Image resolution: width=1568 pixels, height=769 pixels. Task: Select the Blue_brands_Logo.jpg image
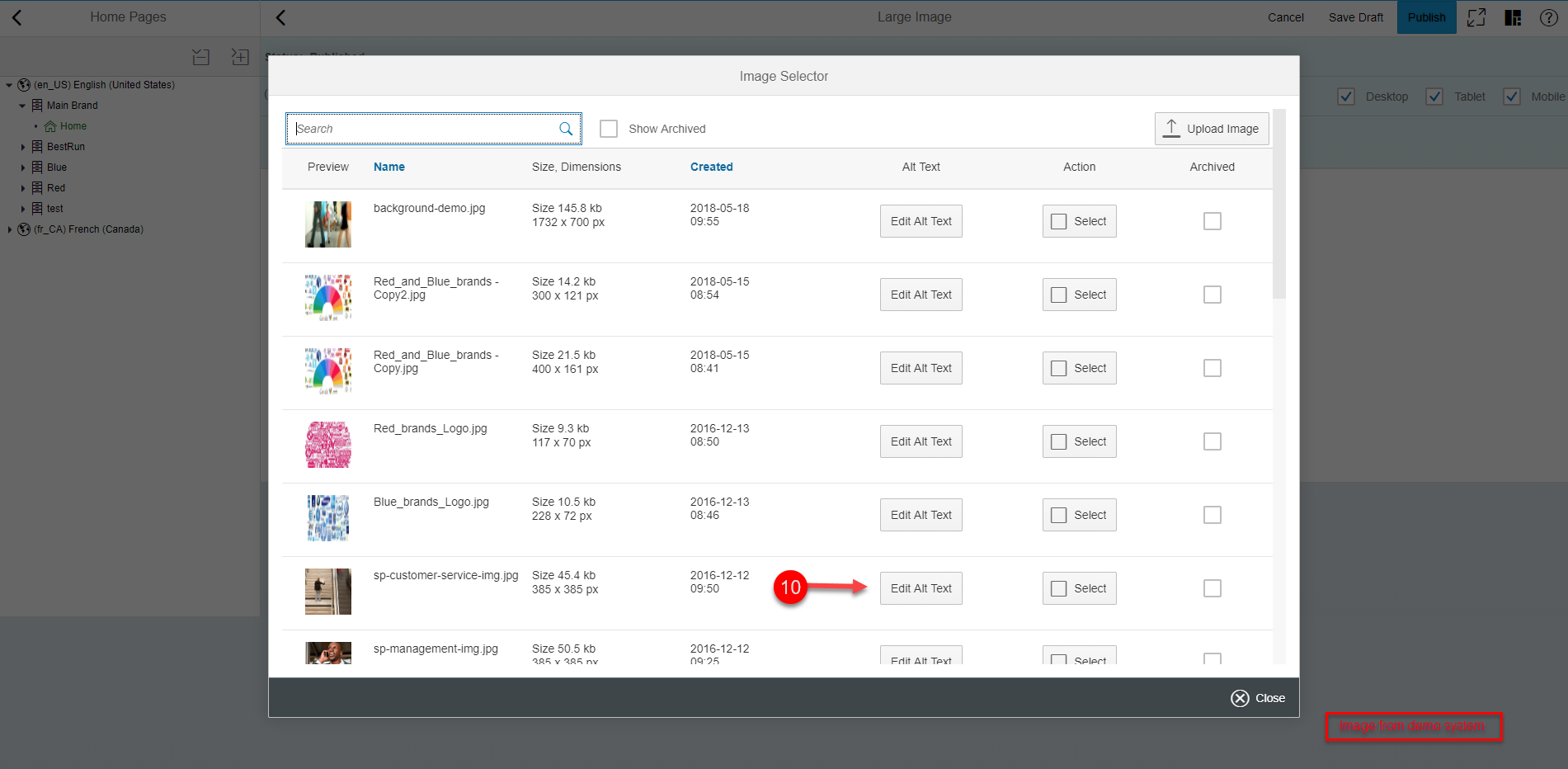1080,515
